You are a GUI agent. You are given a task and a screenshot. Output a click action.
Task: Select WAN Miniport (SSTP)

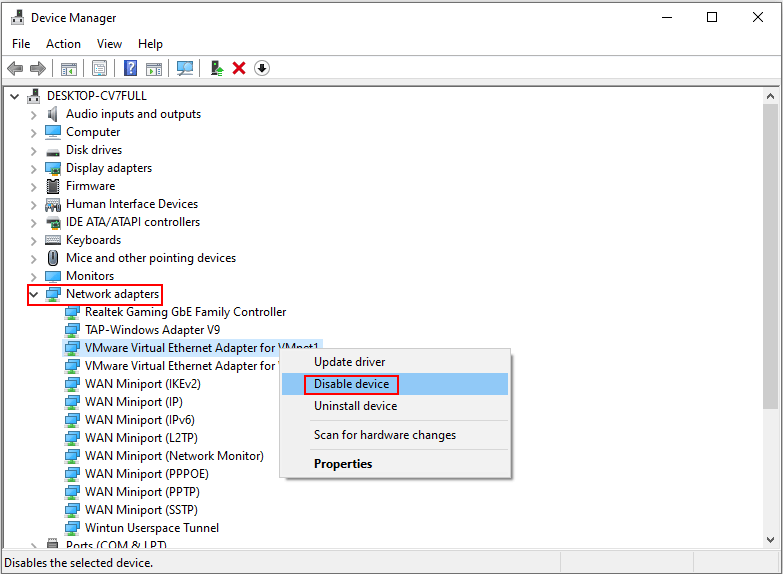click(141, 510)
